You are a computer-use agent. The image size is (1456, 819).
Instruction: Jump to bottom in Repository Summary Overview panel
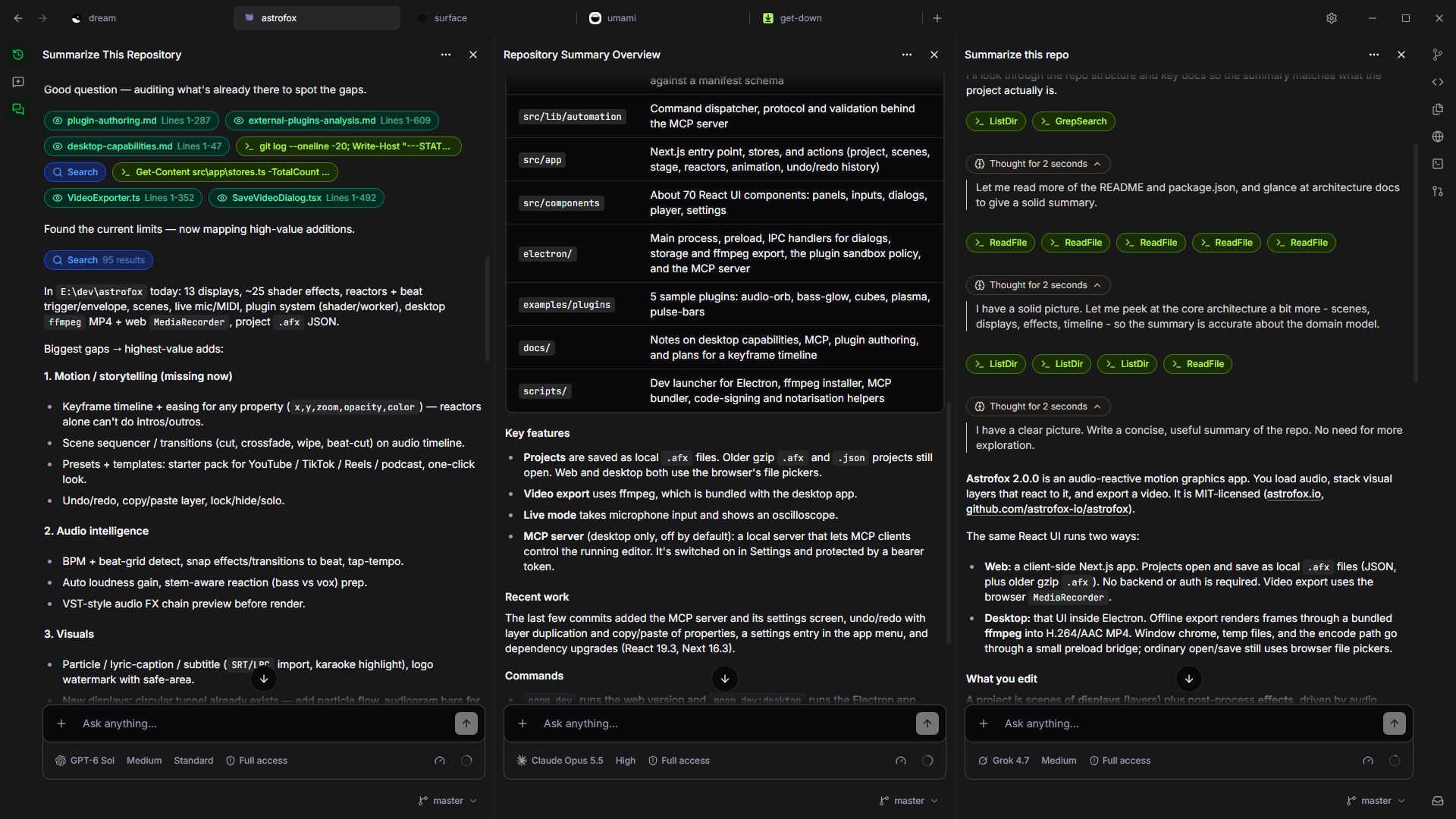(x=725, y=679)
